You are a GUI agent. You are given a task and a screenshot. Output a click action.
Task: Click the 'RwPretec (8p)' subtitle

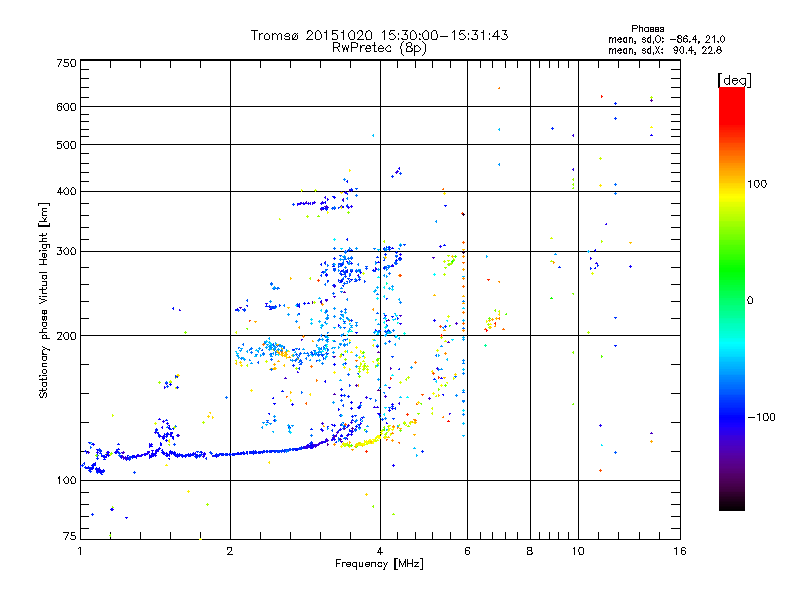(x=379, y=48)
